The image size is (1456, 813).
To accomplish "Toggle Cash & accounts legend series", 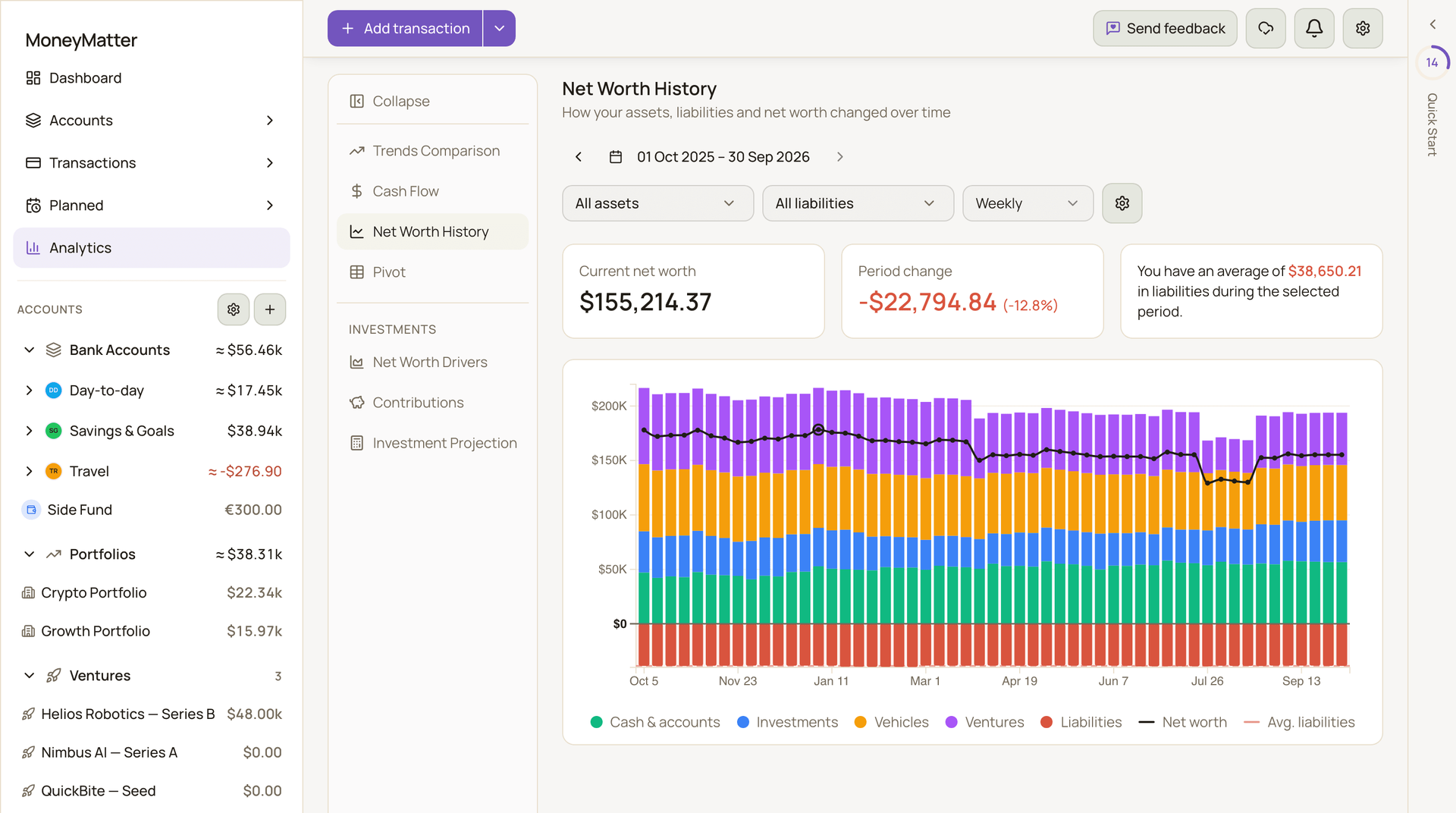I will click(x=655, y=722).
